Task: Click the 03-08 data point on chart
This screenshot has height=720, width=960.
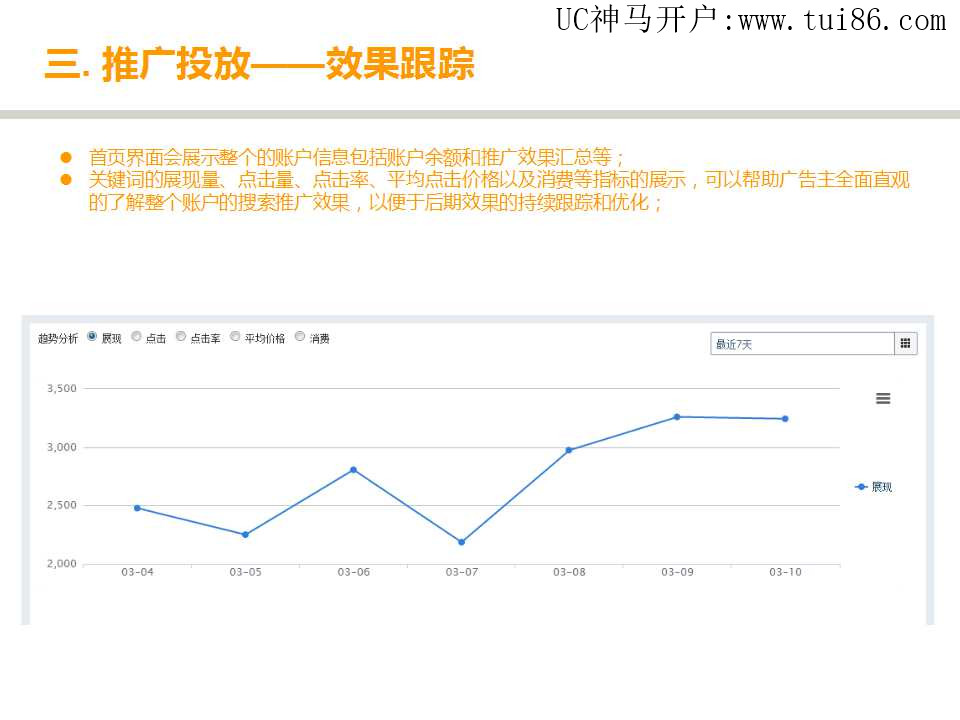Action: pos(569,450)
